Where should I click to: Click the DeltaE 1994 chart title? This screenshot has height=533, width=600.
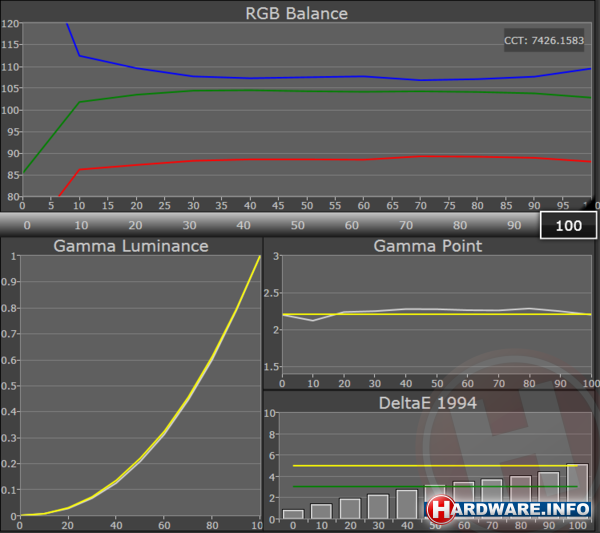point(428,403)
